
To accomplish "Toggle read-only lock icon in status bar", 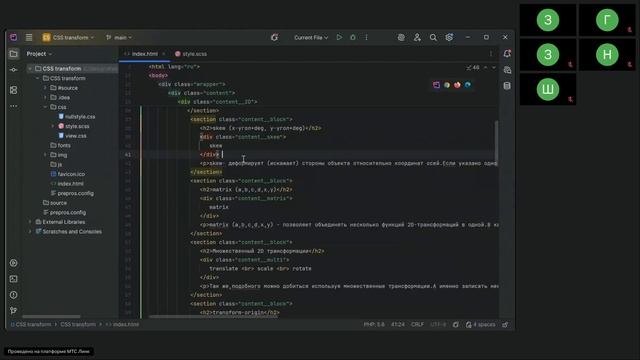I will click(505, 324).
